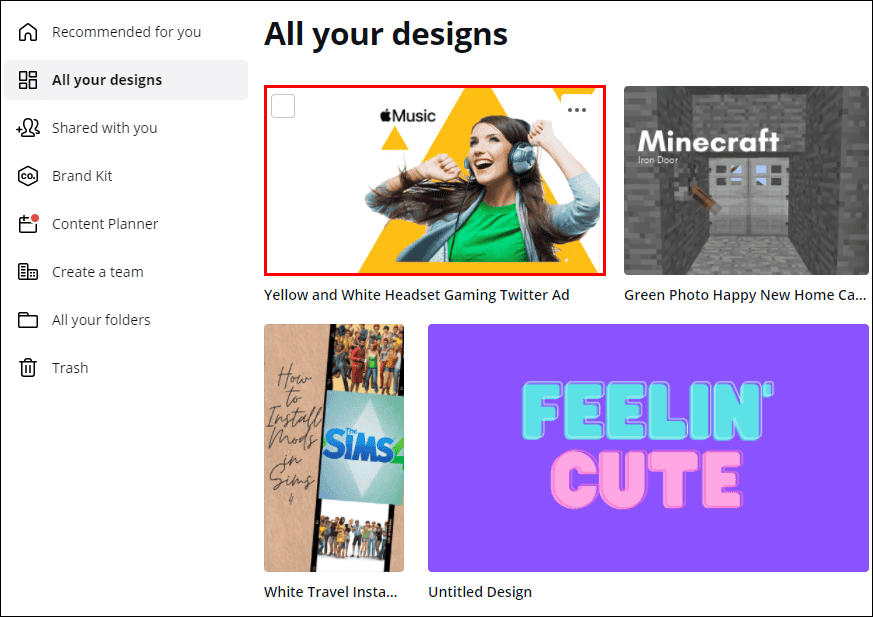The image size is (873, 617).
Task: Select the Yellow and White Headset design checkbox
Action: tap(283, 105)
